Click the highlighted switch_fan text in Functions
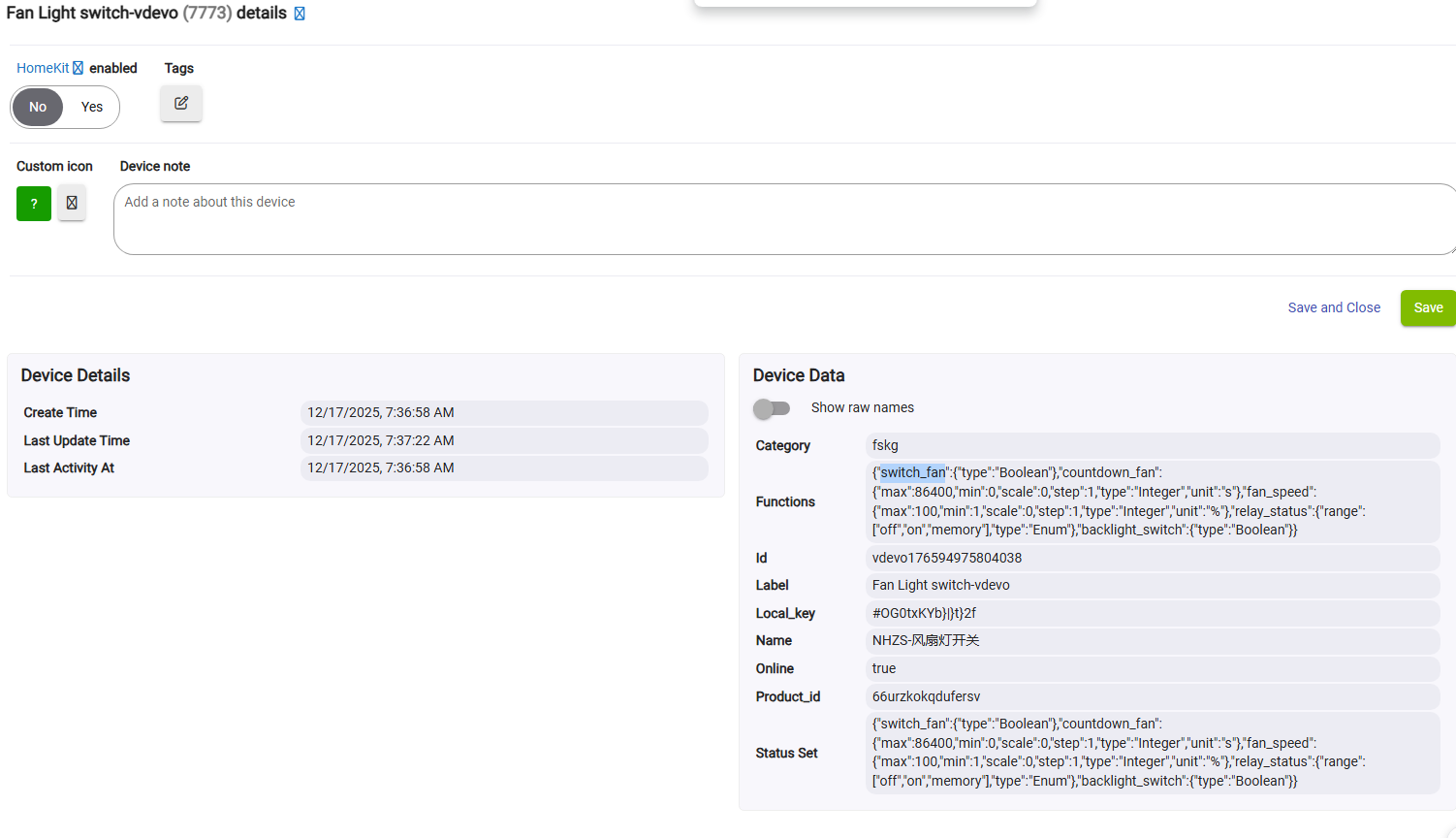 coord(912,472)
